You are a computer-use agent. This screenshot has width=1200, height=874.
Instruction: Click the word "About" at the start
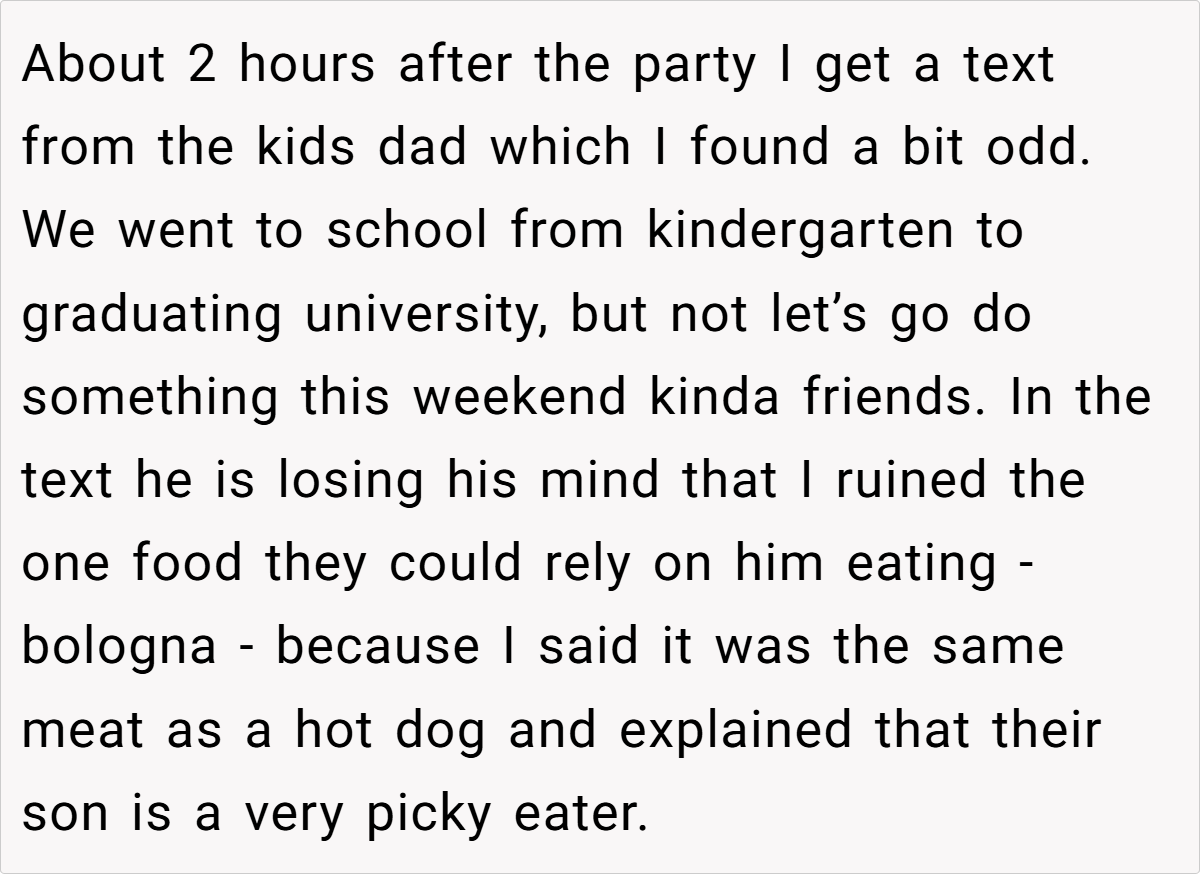click(x=94, y=65)
